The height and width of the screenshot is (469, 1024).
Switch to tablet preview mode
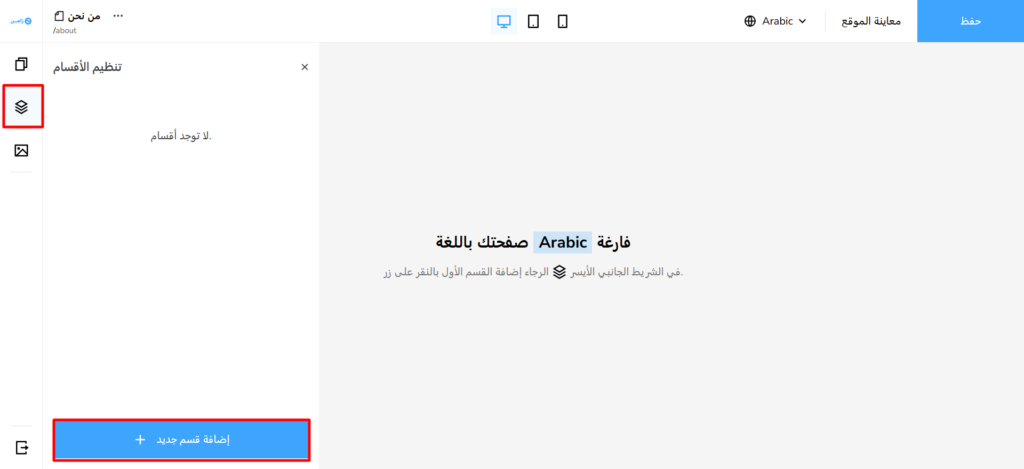(533, 21)
